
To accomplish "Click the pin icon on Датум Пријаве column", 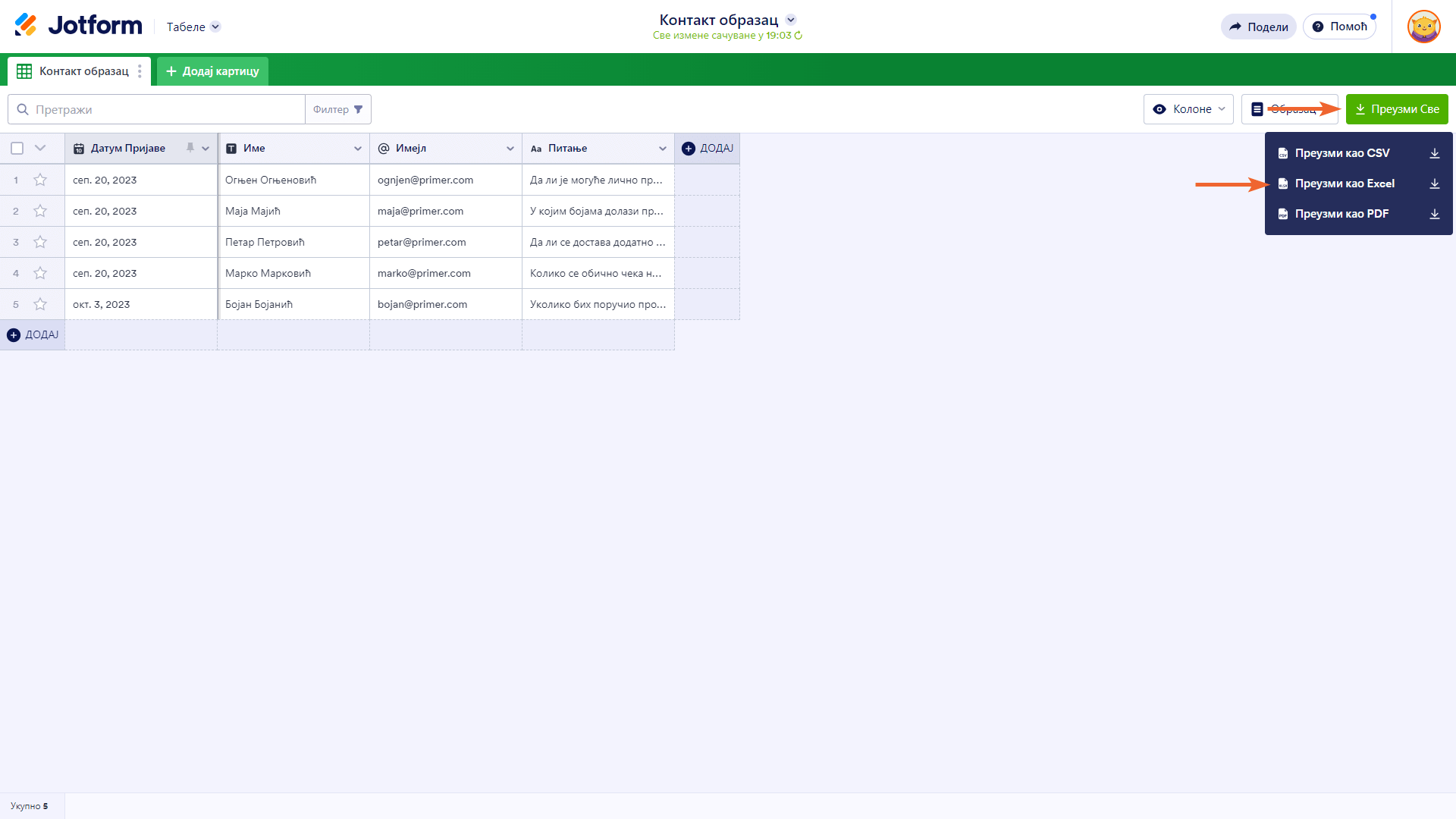I will tap(190, 148).
